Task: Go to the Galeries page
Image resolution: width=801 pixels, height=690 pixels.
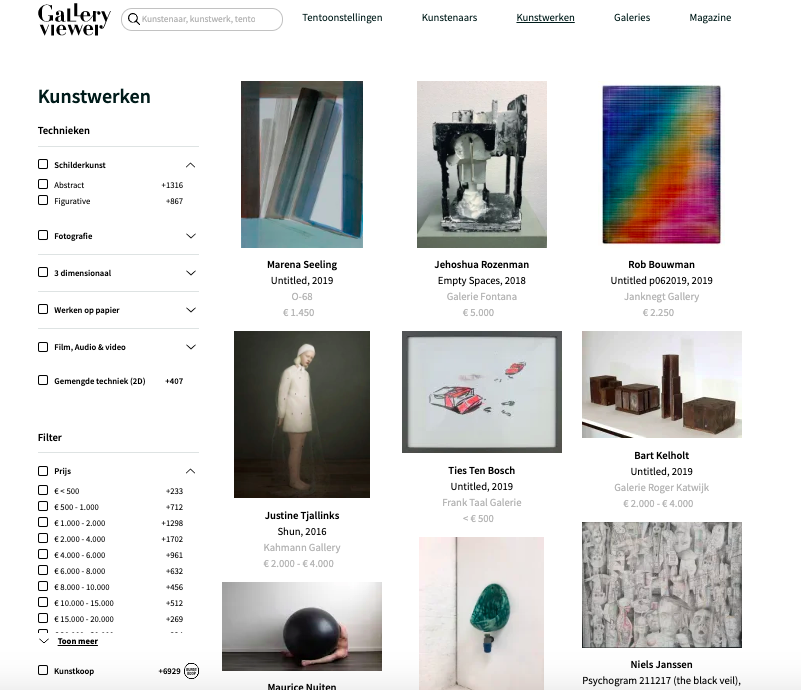Action: tap(632, 18)
